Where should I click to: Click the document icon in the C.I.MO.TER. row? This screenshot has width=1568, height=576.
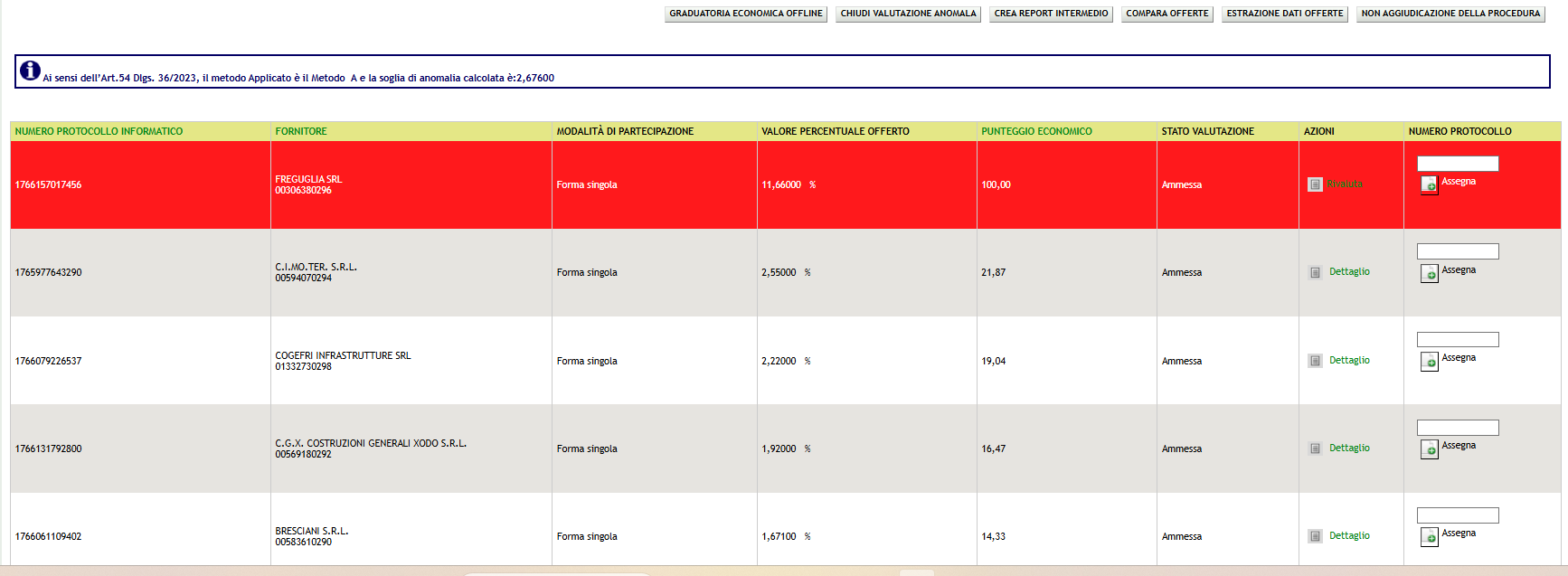tap(1315, 272)
